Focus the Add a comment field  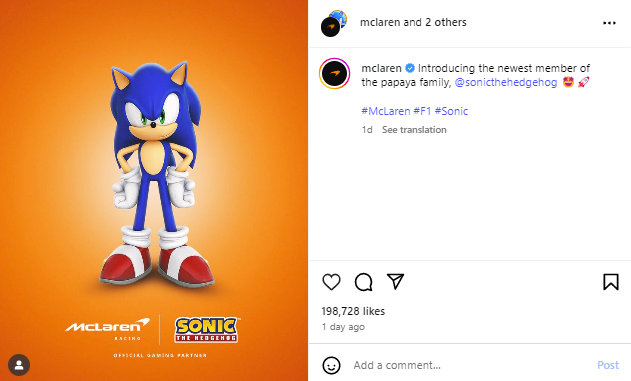(x=471, y=365)
